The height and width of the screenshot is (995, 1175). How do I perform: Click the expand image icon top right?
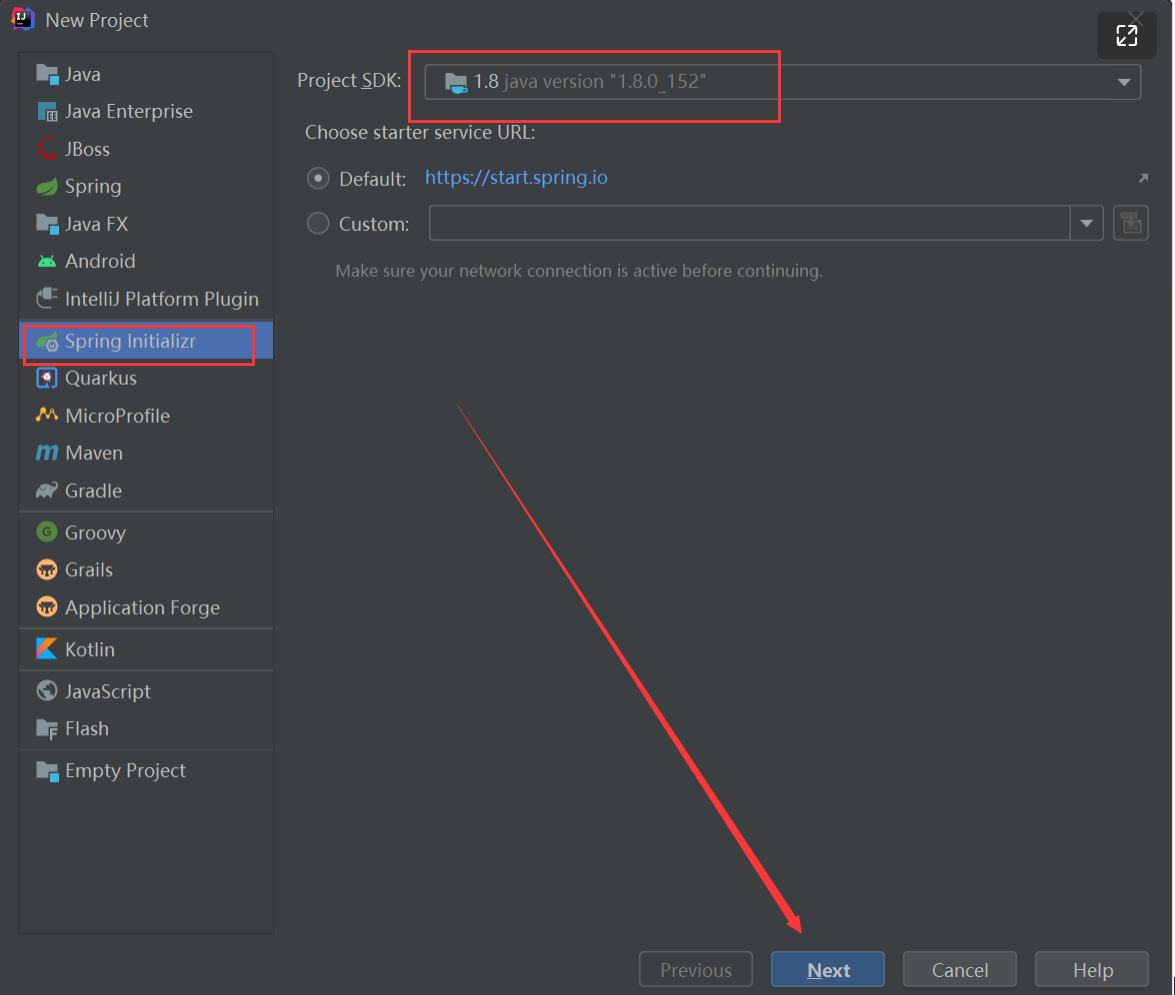(1126, 35)
